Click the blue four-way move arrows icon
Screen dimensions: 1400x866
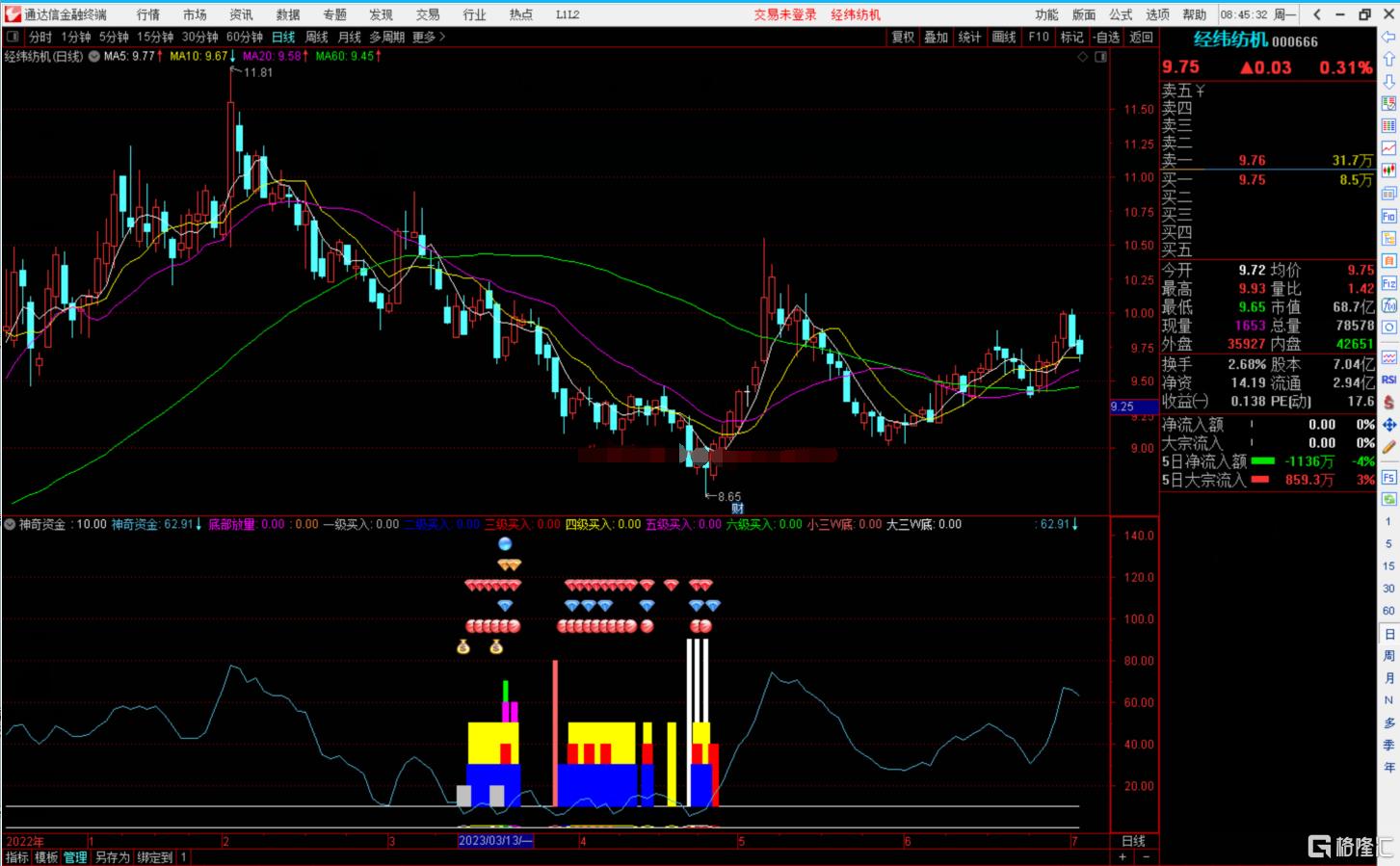[x=1388, y=425]
